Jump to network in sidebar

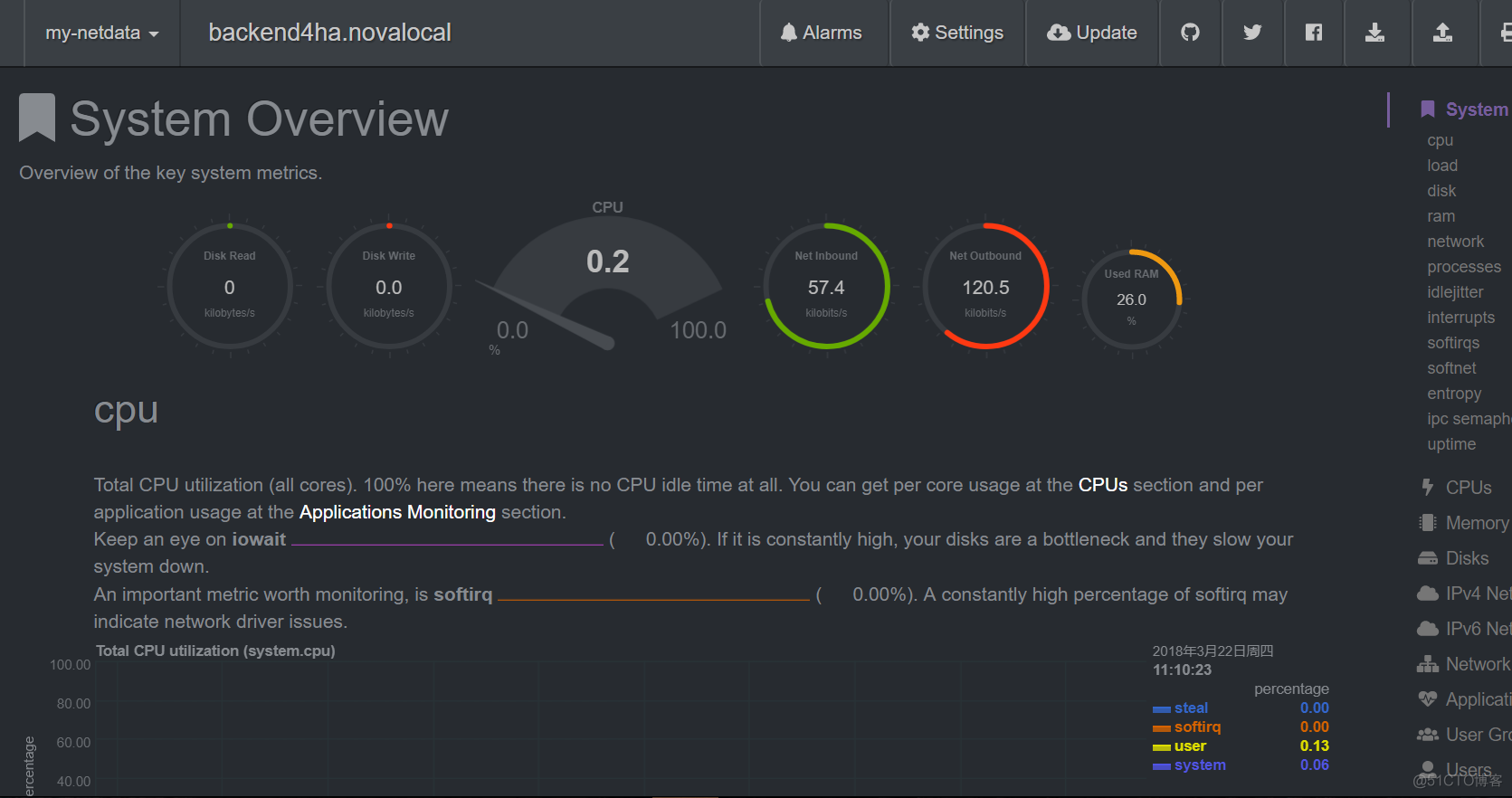coord(1455,242)
